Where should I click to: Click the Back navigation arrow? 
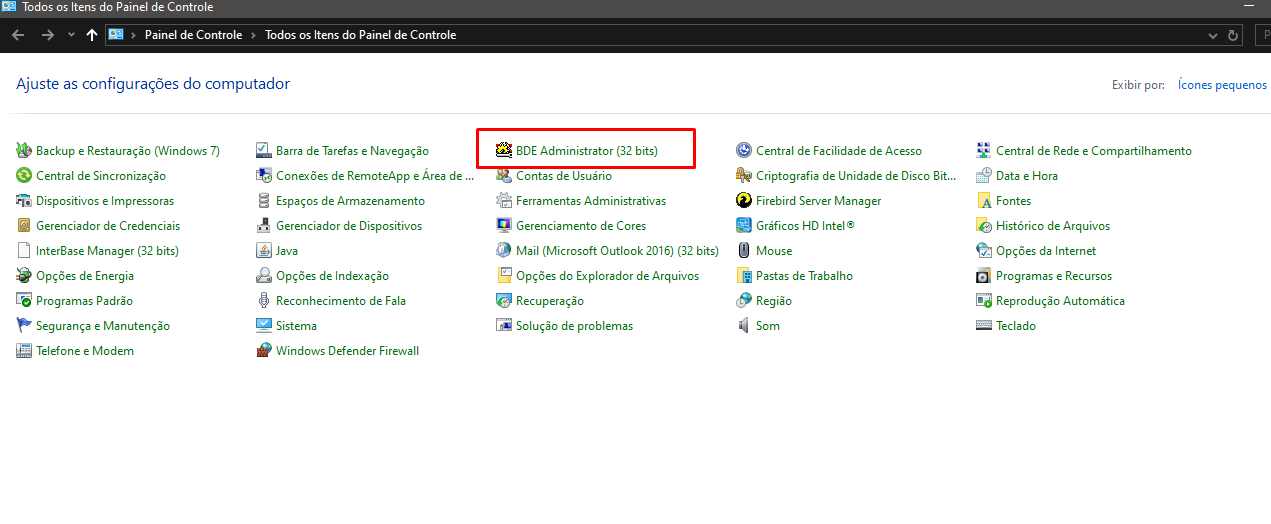[18, 35]
